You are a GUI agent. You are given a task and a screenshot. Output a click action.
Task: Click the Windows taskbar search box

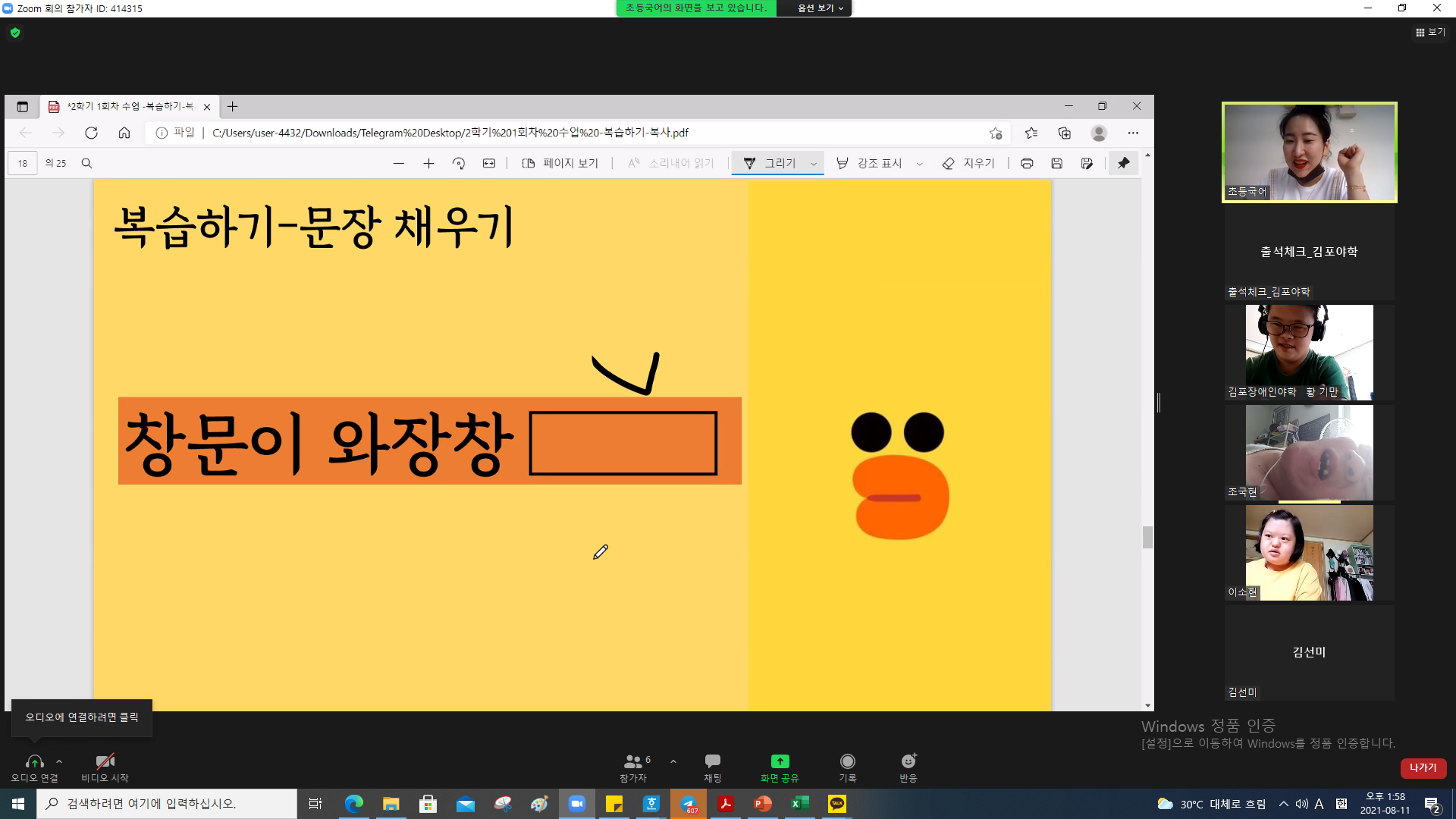tap(167, 804)
